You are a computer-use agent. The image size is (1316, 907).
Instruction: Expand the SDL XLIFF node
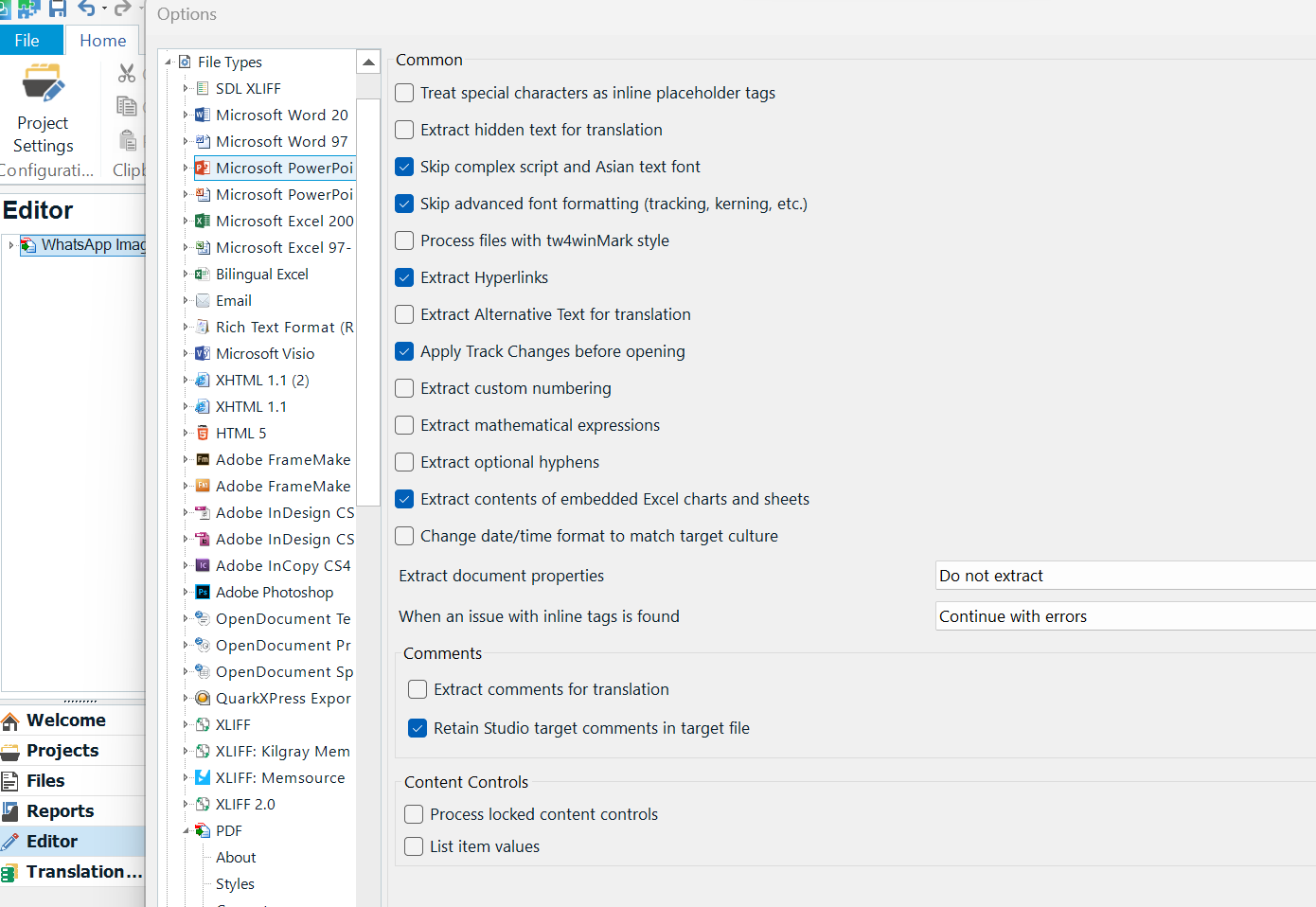pyautogui.click(x=186, y=88)
